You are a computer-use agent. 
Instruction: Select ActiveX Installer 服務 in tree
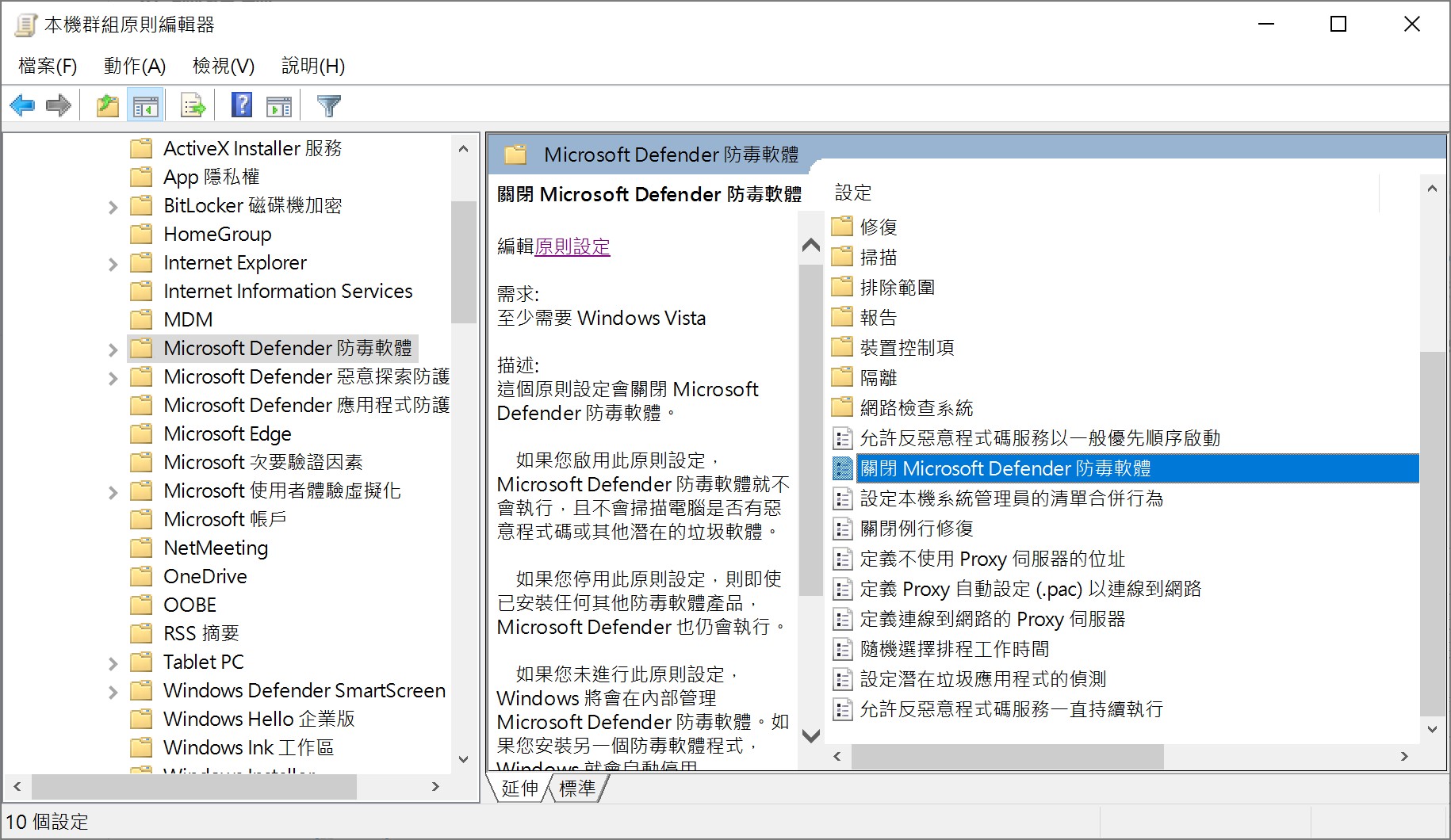click(x=252, y=148)
